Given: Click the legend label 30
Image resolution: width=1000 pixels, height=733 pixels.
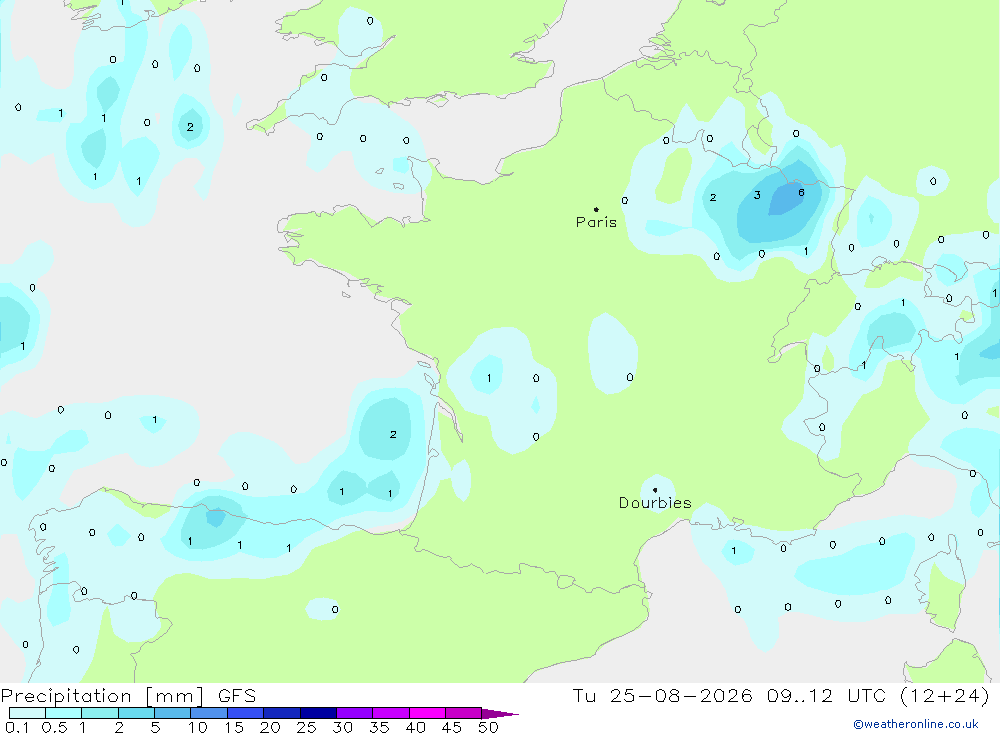Looking at the screenshot, I should click(x=343, y=727).
